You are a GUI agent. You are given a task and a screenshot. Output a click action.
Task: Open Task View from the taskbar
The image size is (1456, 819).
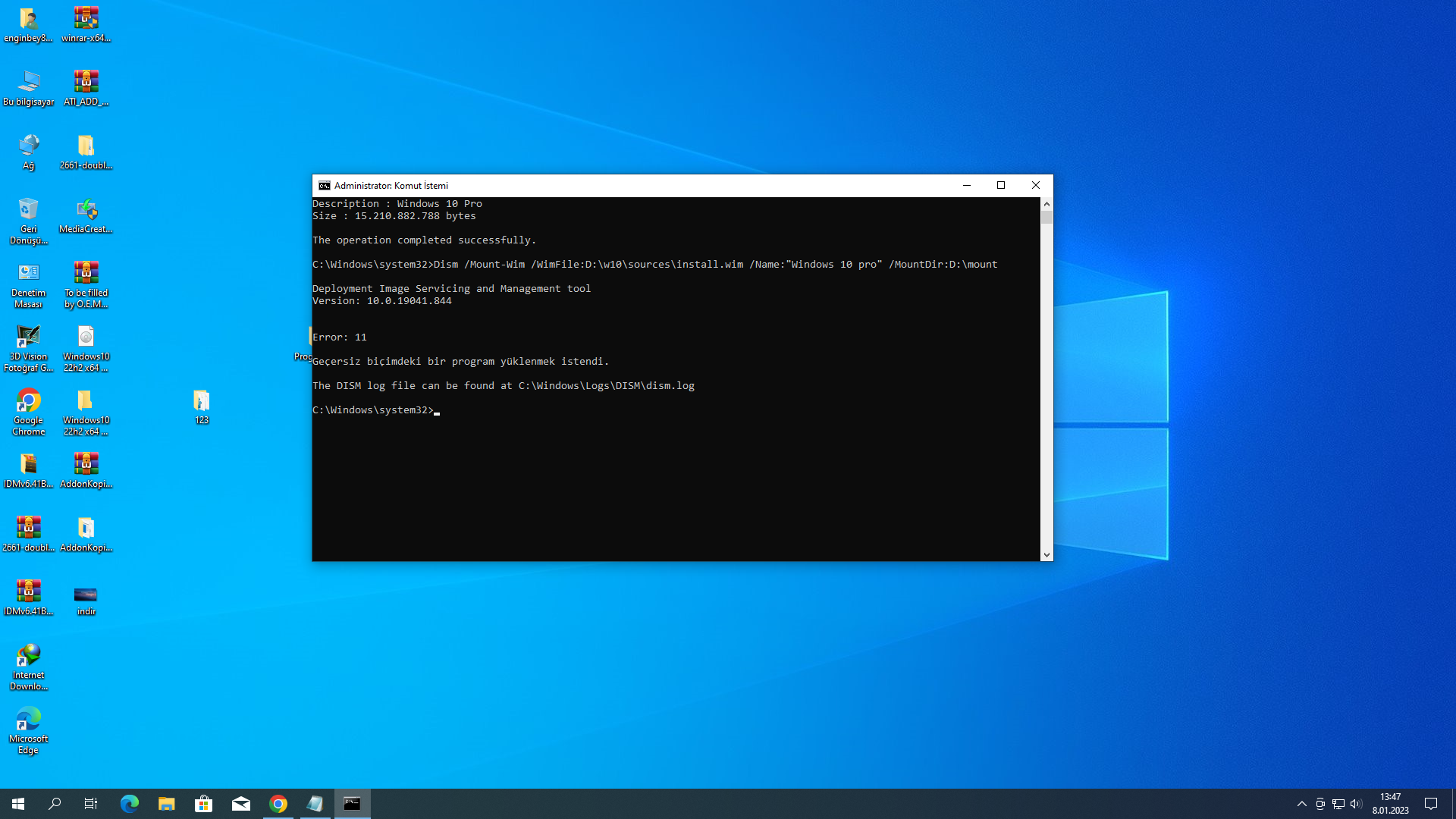click(91, 804)
